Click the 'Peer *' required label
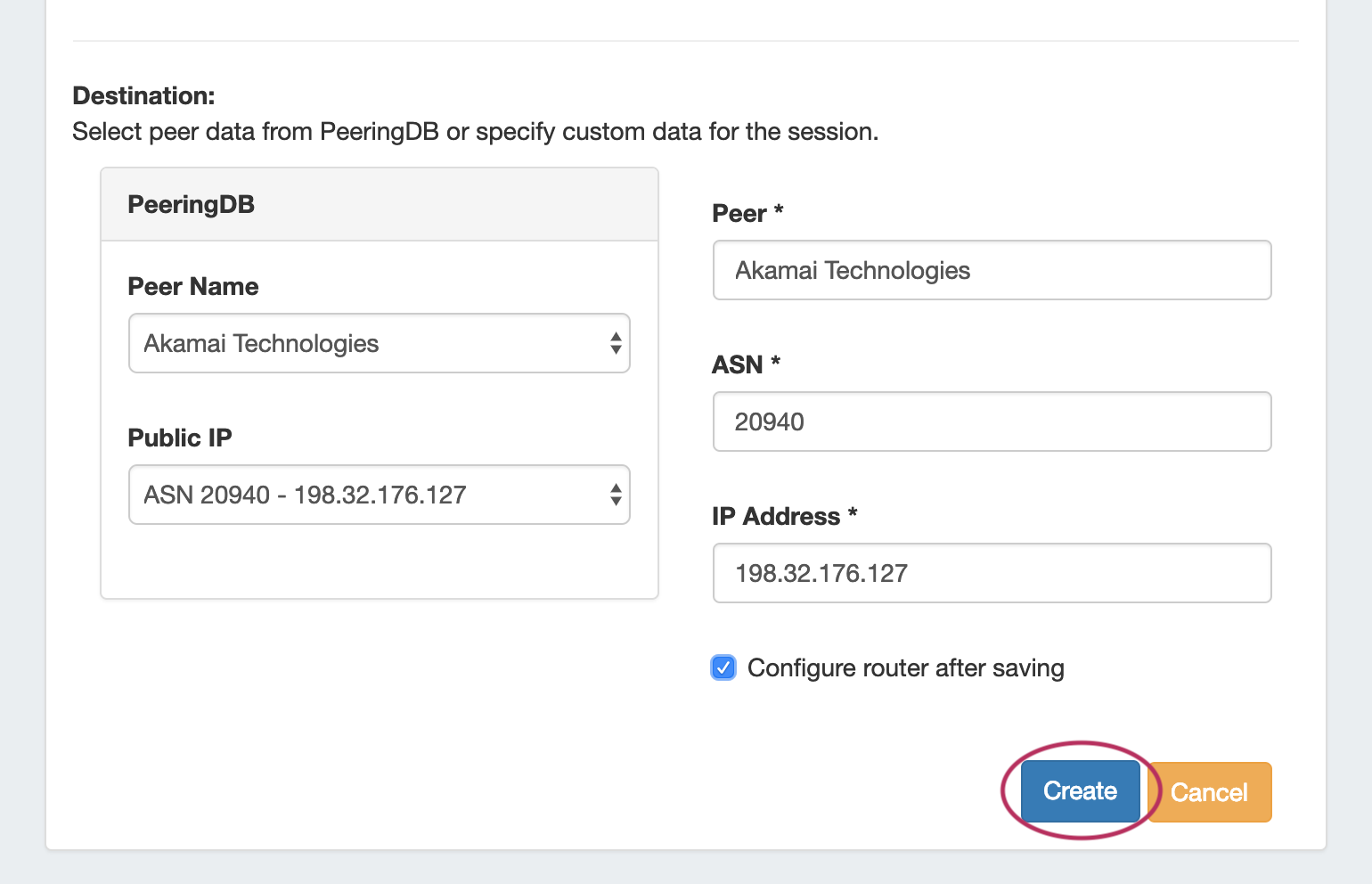 point(747,214)
